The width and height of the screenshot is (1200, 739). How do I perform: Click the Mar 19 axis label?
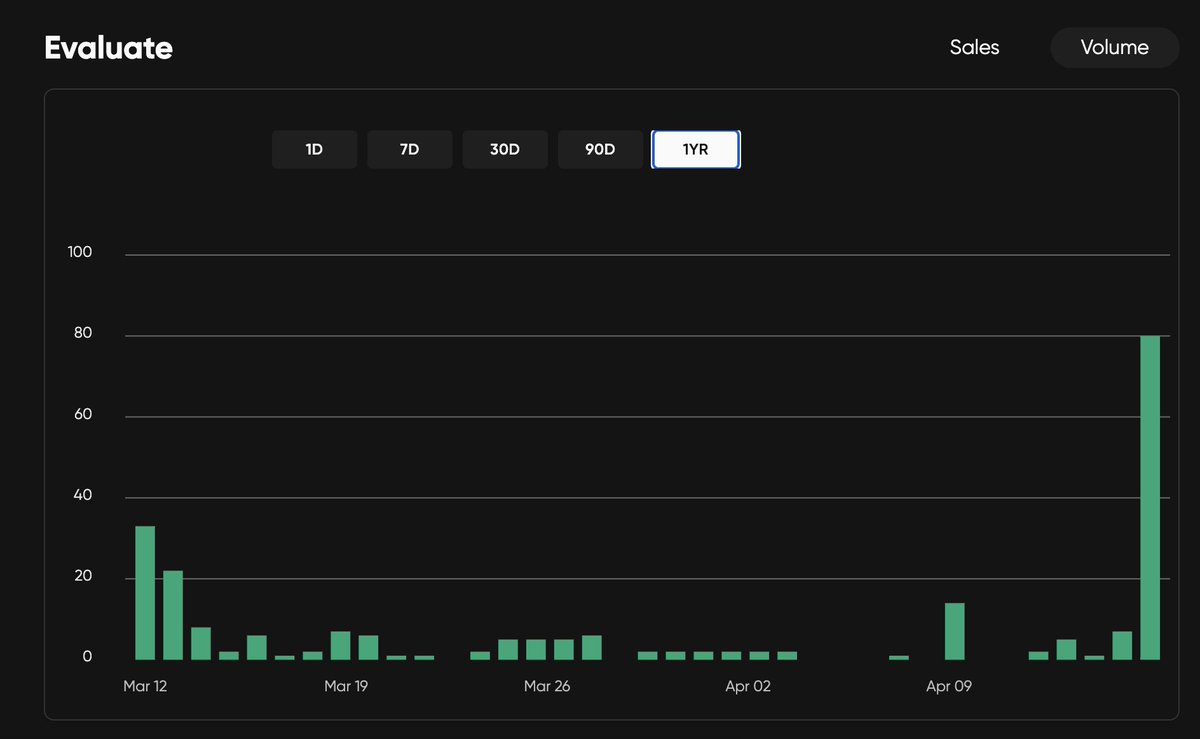point(346,686)
